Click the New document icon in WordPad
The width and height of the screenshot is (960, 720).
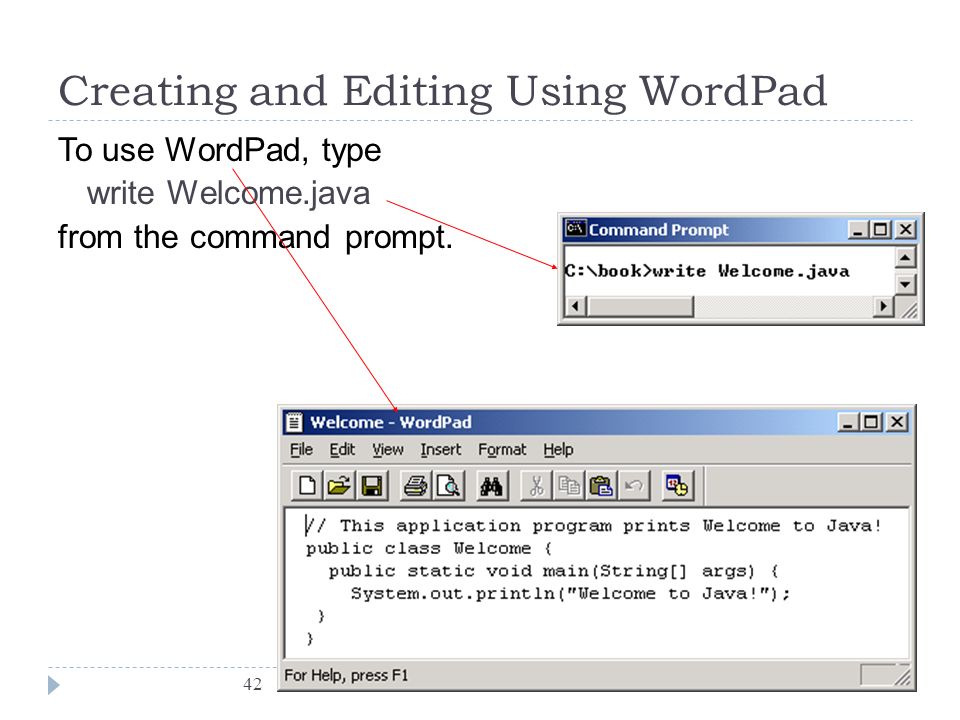click(307, 486)
